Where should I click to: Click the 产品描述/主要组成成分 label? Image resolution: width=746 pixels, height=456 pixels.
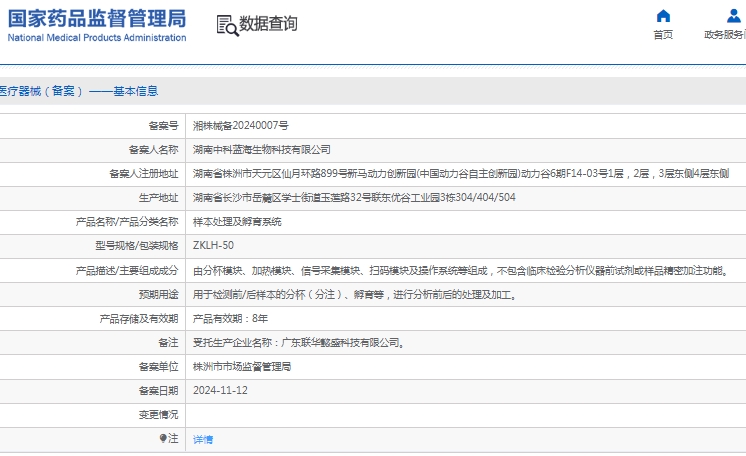tap(127, 271)
